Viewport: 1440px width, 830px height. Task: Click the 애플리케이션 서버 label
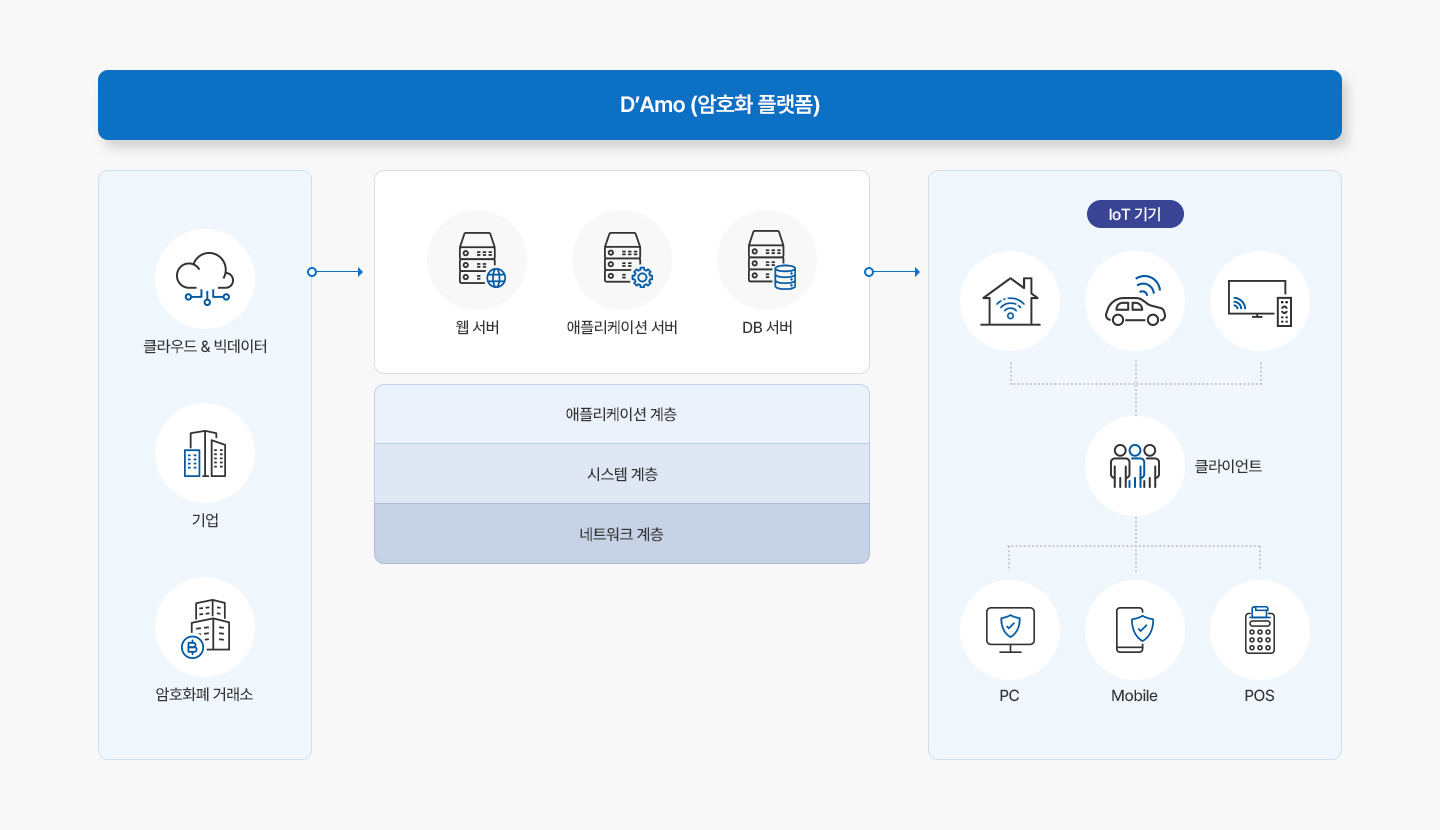pyautogui.click(x=622, y=327)
